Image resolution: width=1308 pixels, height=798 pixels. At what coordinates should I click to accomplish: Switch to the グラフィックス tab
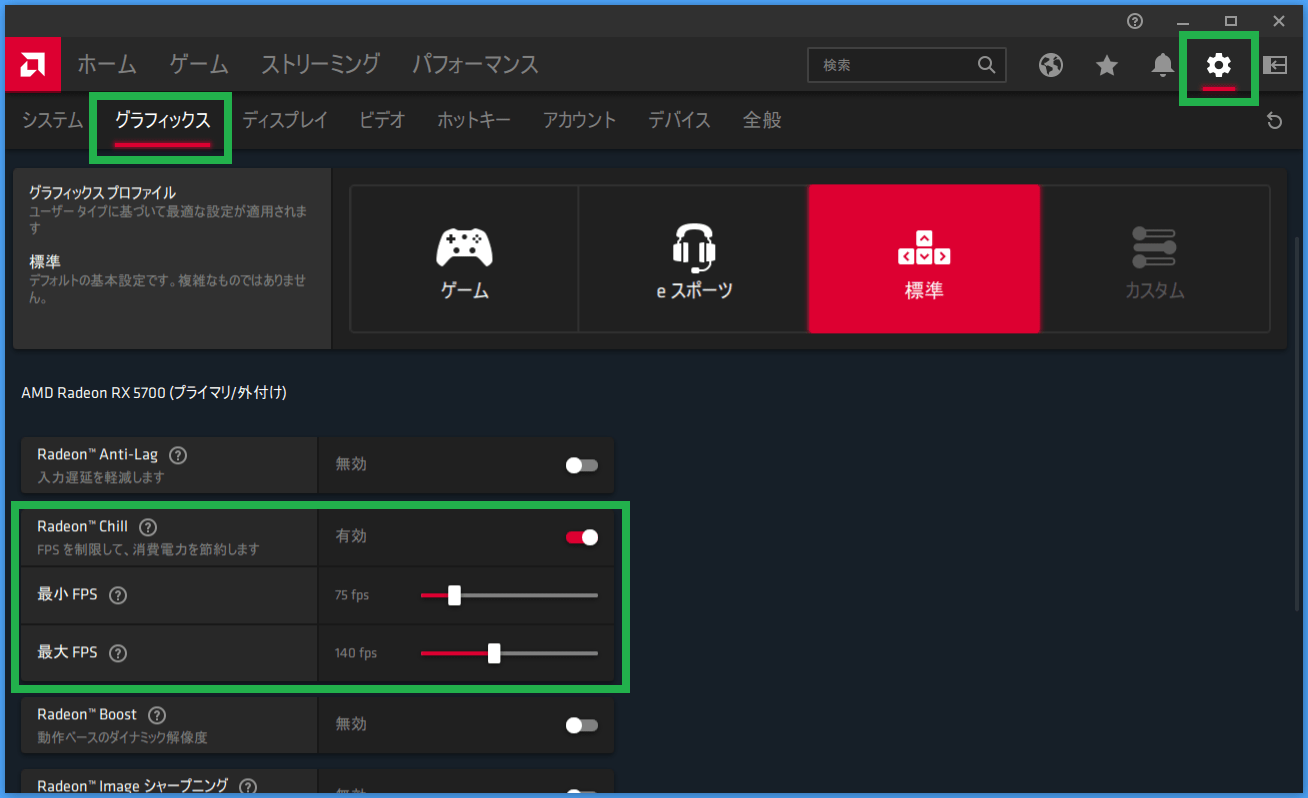[x=162, y=120]
